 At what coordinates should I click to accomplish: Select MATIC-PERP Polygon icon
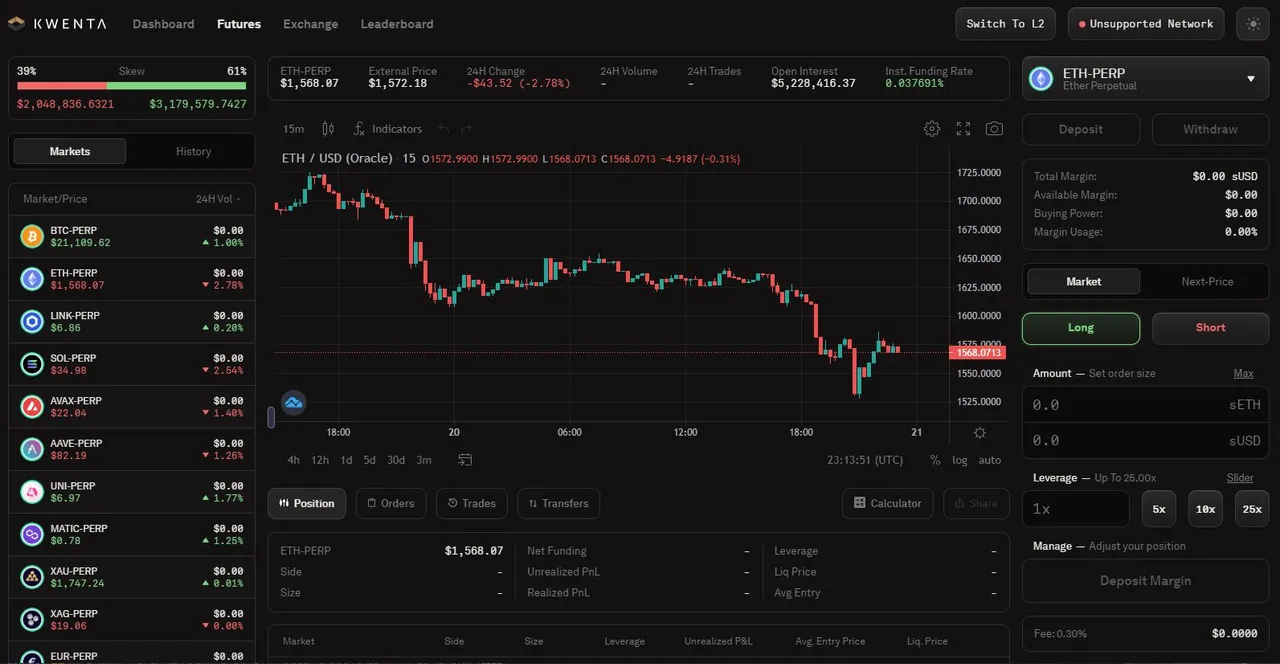(32, 534)
